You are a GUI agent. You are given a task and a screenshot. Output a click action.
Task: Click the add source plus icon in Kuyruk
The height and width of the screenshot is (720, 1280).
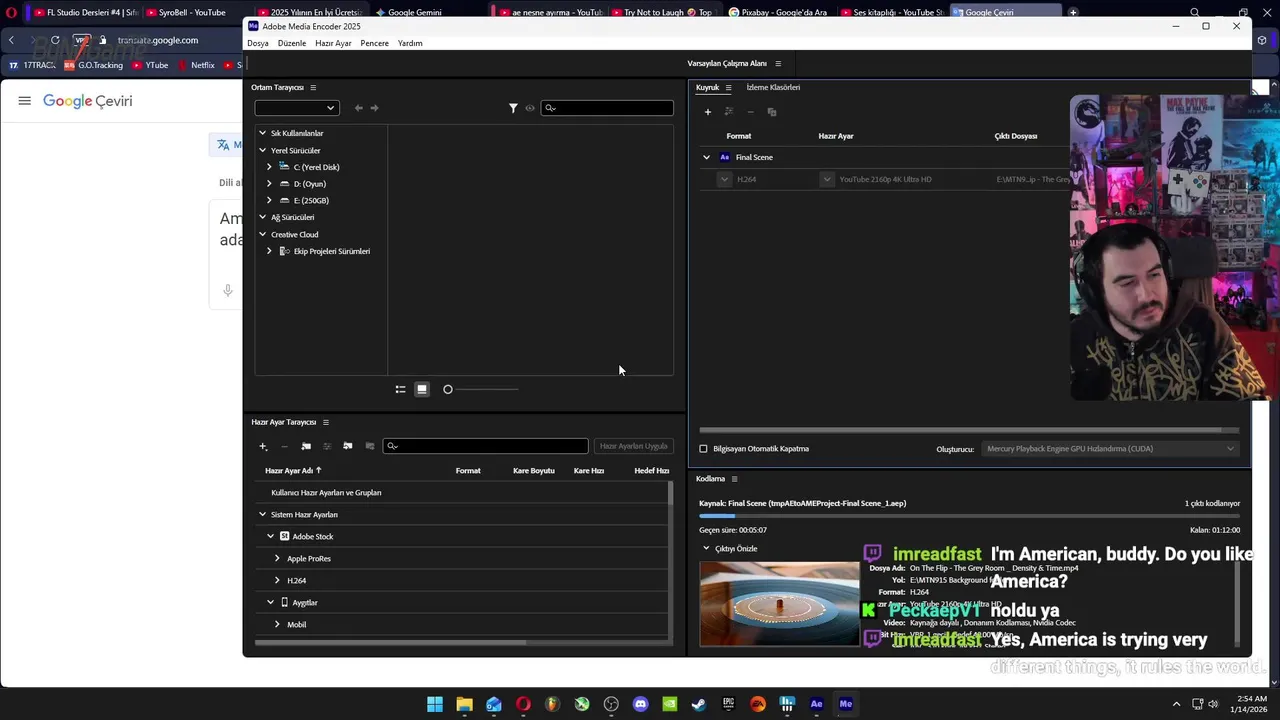708,112
